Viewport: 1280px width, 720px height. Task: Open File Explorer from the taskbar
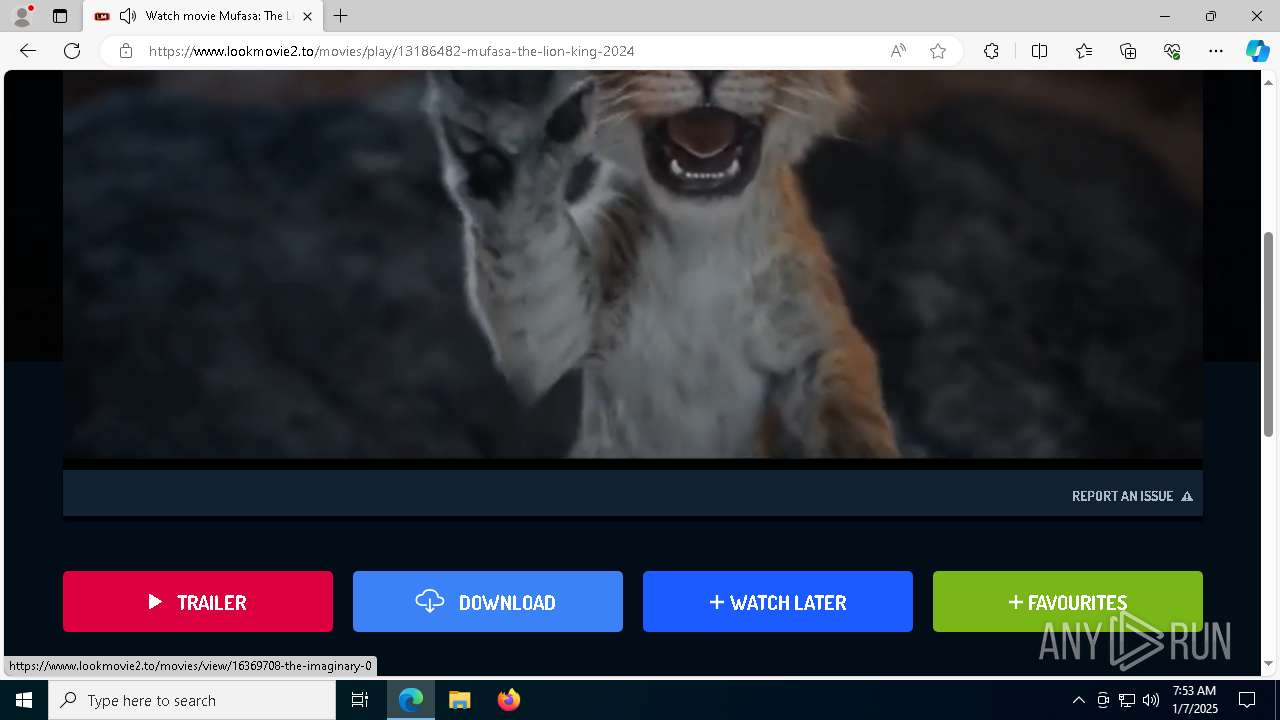[459, 700]
